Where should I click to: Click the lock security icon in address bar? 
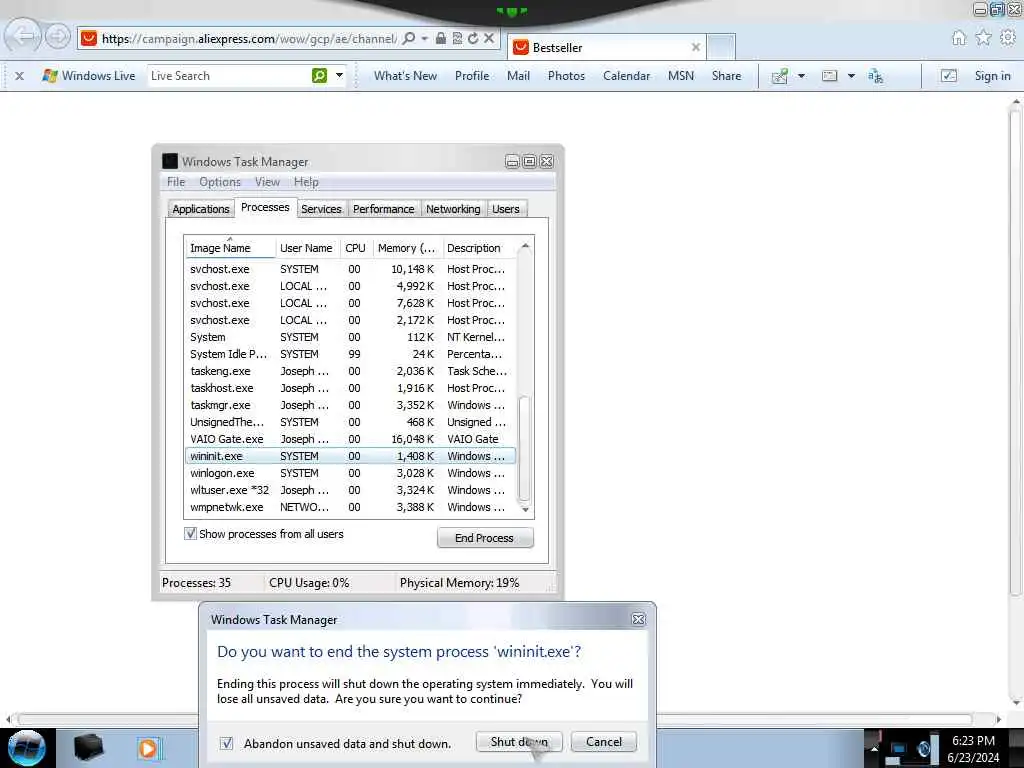(441, 39)
